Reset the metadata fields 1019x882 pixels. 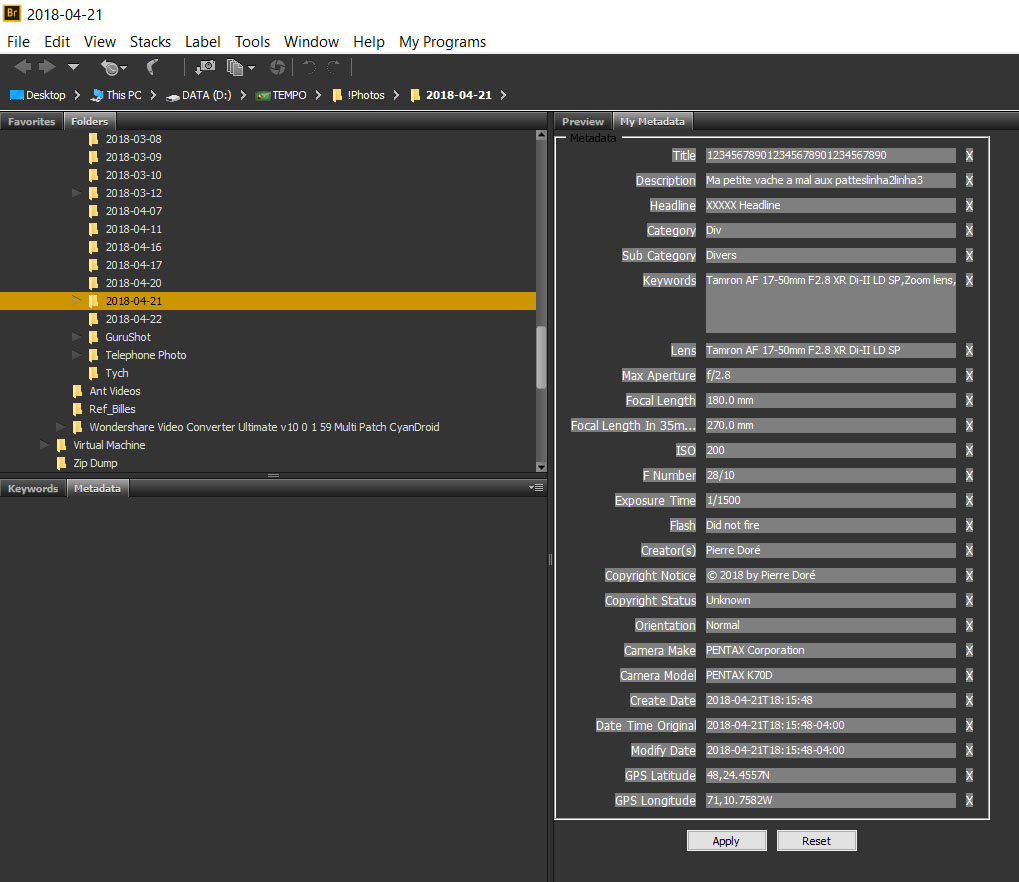816,840
